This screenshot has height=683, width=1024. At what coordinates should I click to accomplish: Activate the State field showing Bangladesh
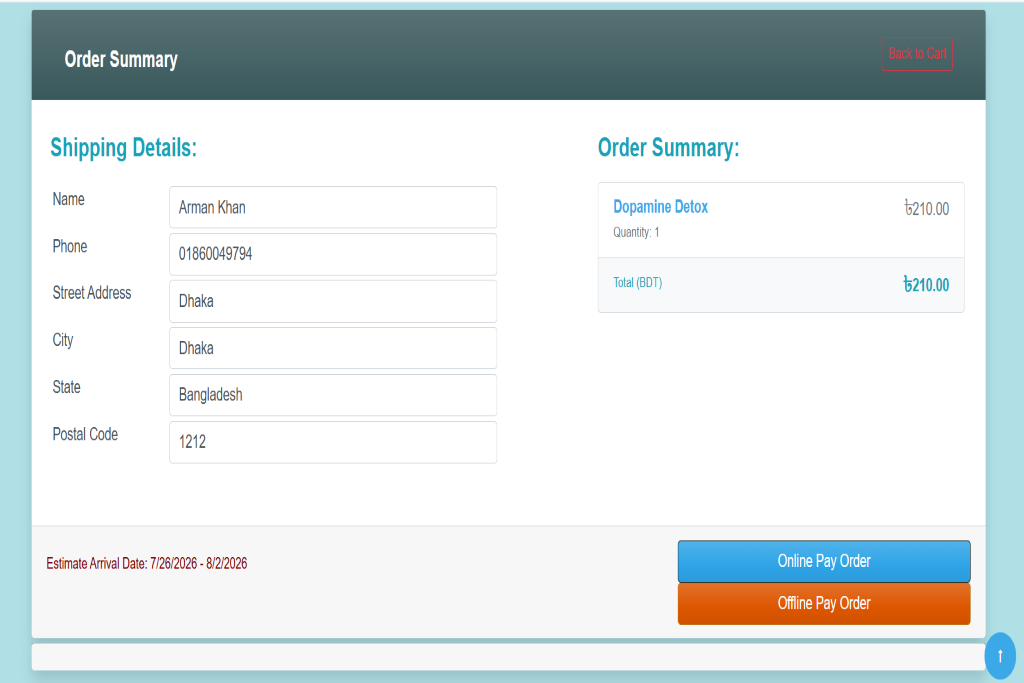click(x=333, y=395)
